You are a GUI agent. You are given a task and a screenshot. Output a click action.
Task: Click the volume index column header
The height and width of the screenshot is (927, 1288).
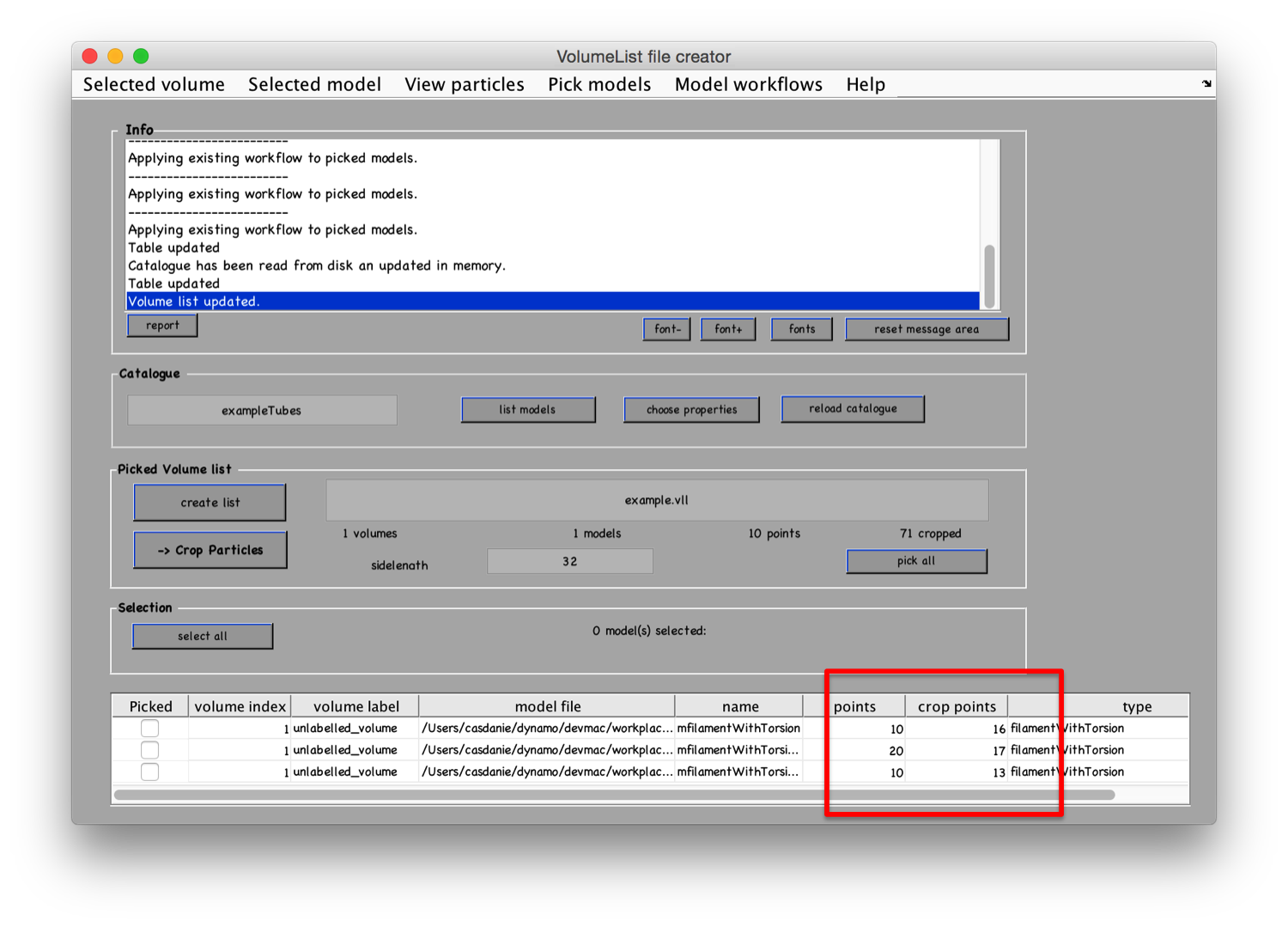(x=240, y=706)
